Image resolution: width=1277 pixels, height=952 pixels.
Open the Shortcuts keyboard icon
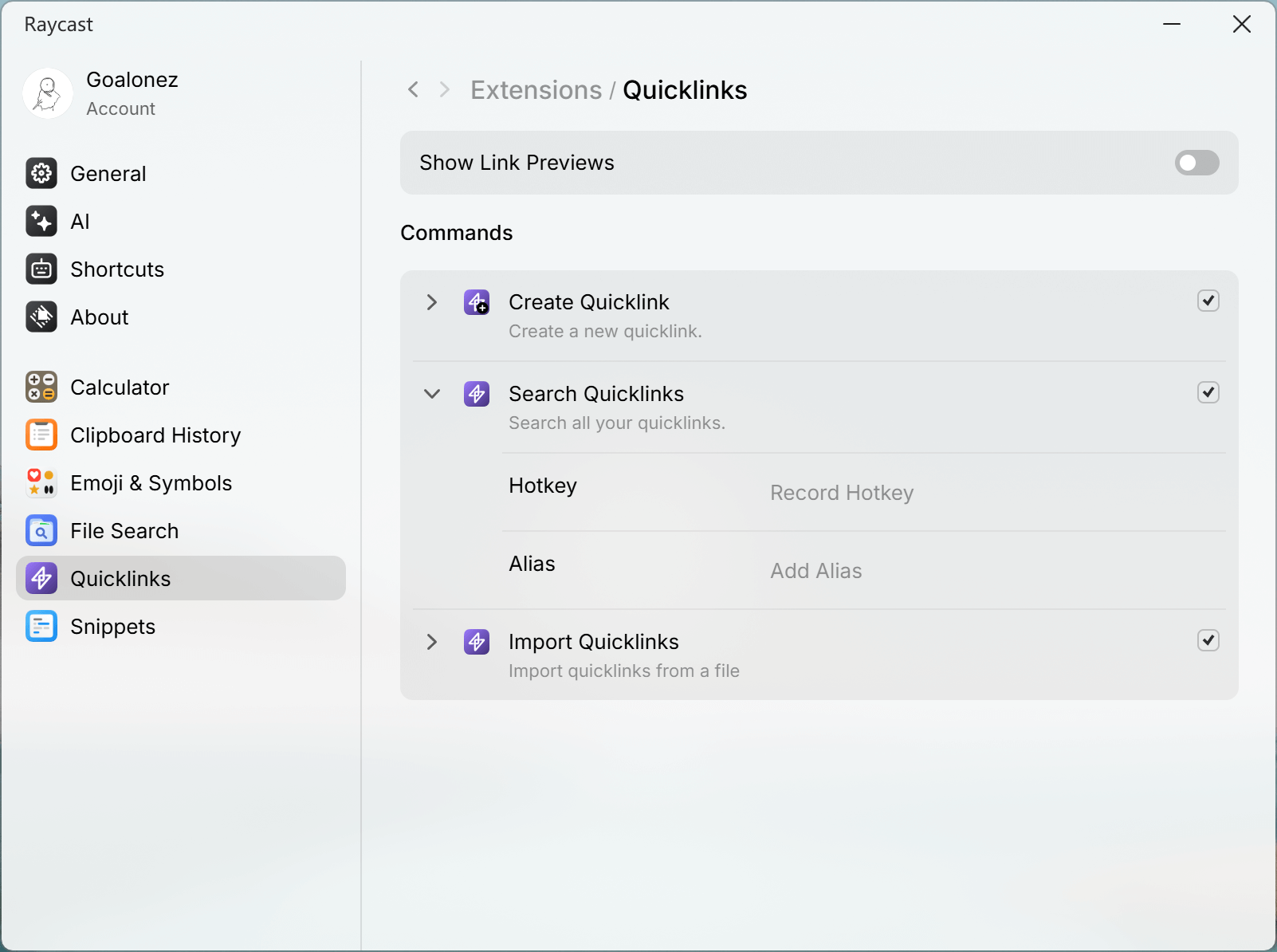click(x=41, y=269)
